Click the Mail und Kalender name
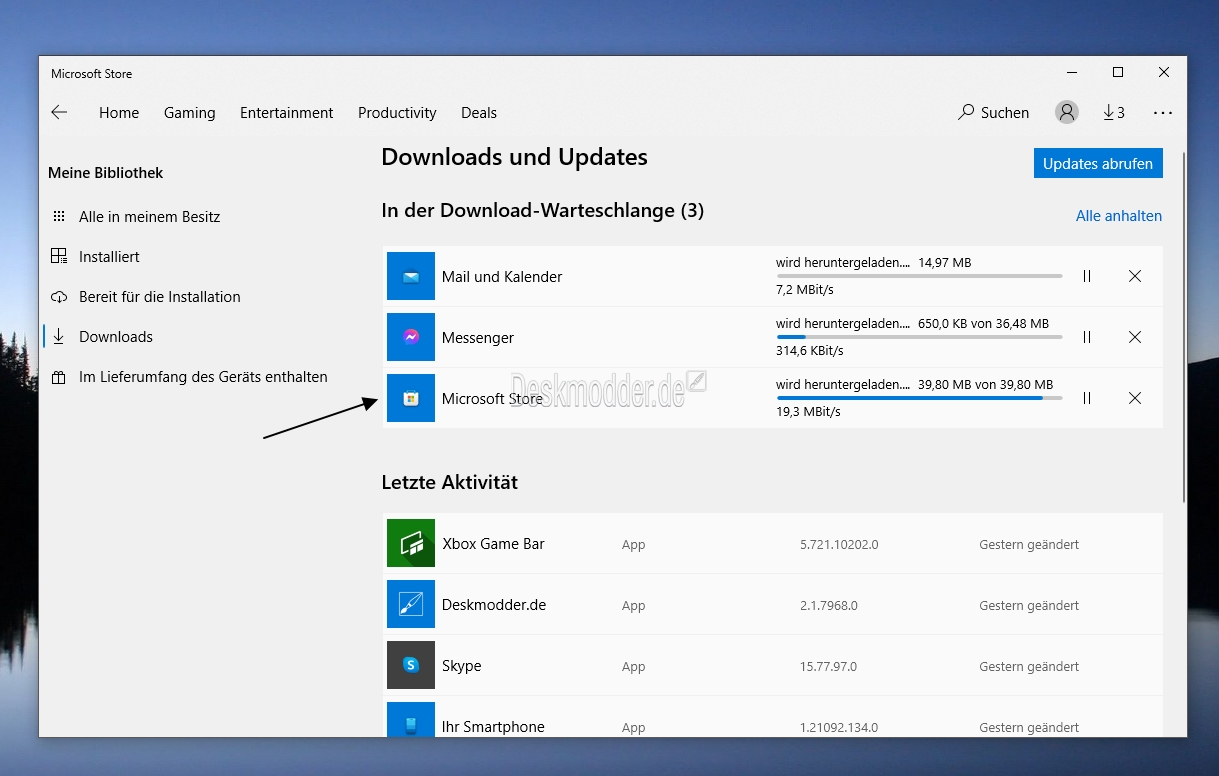This screenshot has width=1219, height=776. [502, 277]
